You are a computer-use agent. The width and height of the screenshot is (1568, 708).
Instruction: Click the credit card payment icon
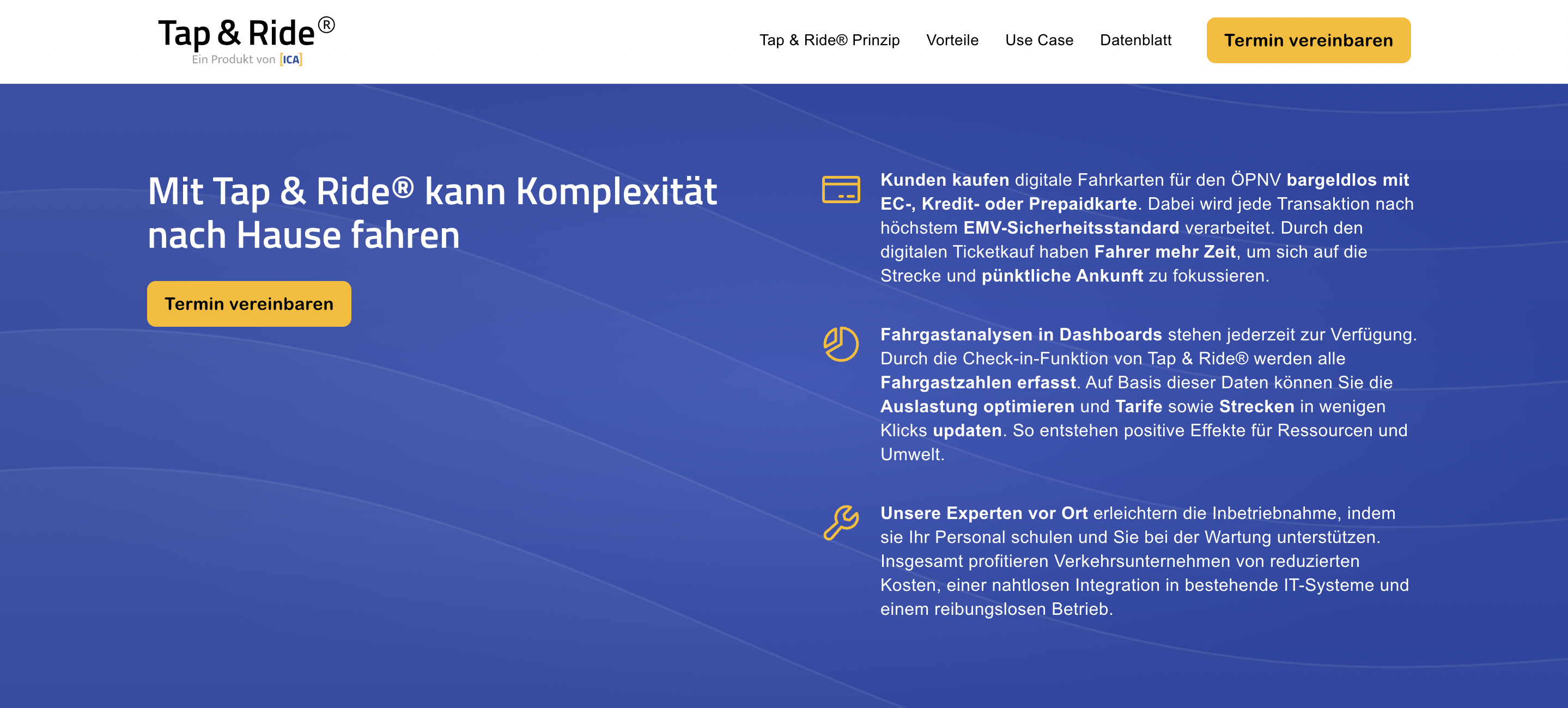pyautogui.click(x=841, y=189)
